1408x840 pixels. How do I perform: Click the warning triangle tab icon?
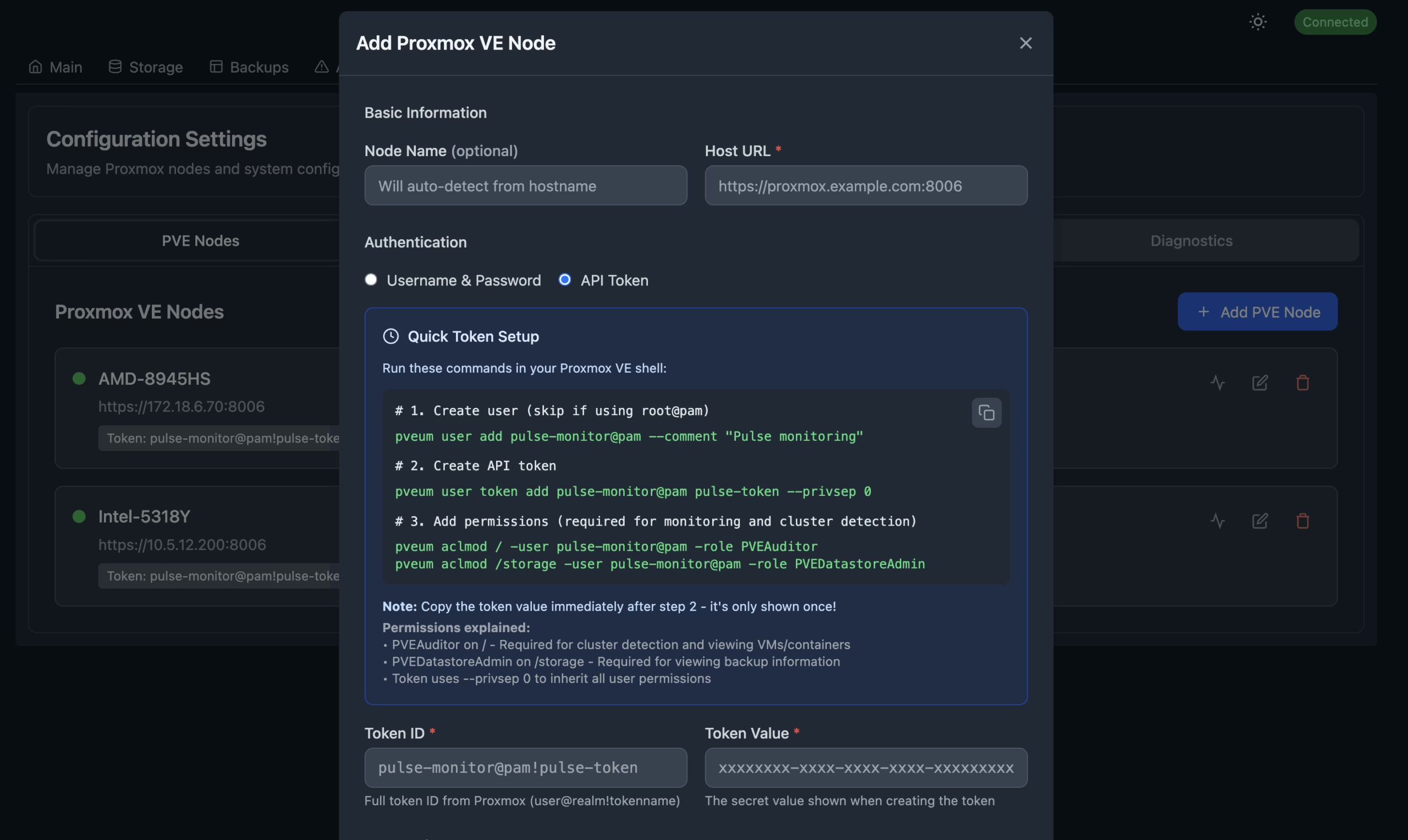point(322,67)
